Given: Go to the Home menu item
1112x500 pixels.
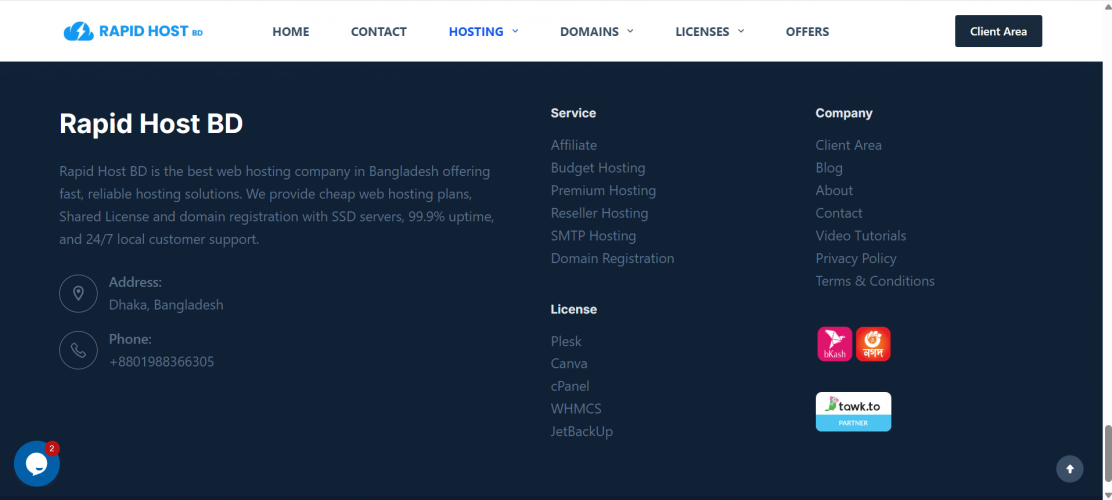Looking at the screenshot, I should coord(291,32).
